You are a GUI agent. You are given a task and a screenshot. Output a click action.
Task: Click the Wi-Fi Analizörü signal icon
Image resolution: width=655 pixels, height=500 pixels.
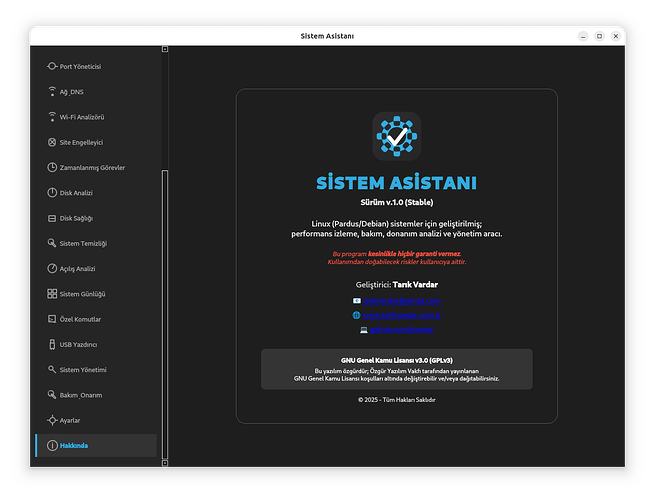52,117
